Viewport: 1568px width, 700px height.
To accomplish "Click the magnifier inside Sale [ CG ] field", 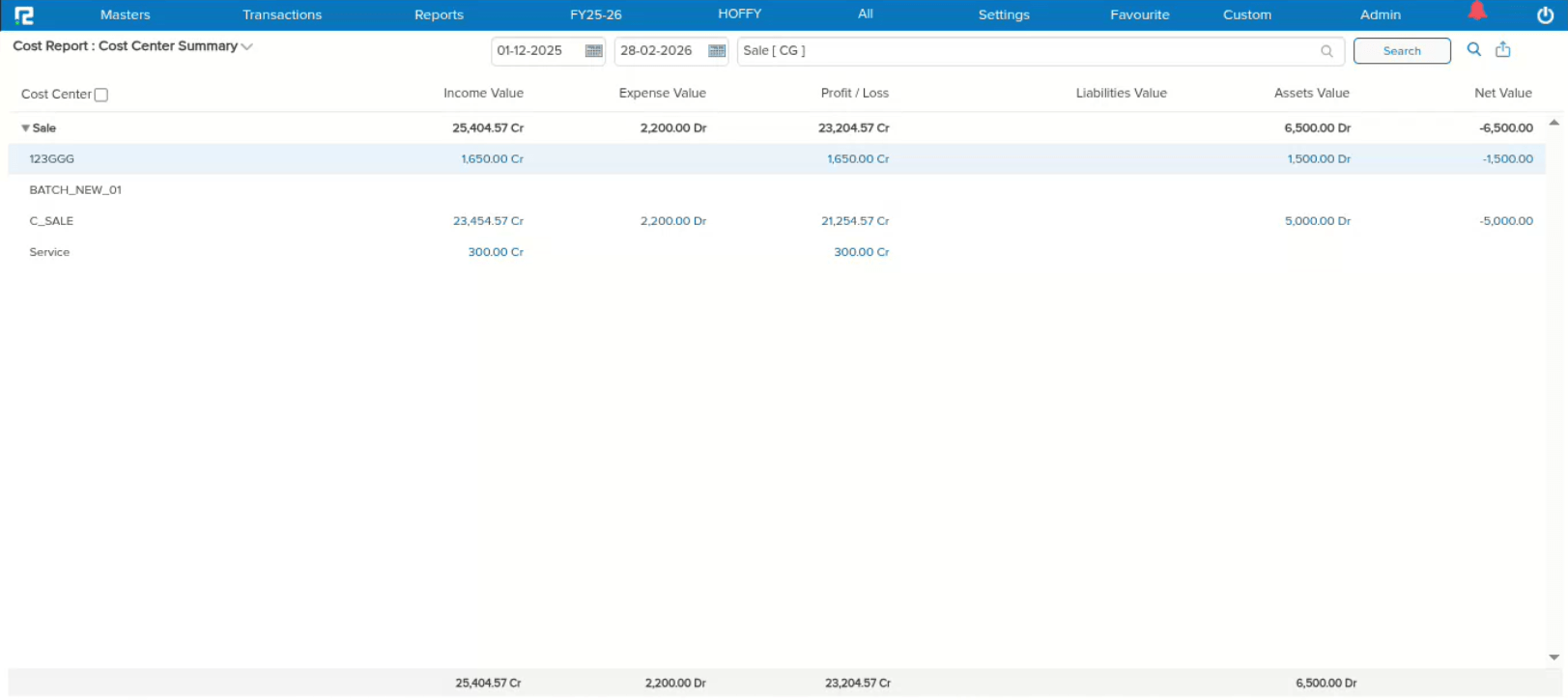I will [1326, 51].
